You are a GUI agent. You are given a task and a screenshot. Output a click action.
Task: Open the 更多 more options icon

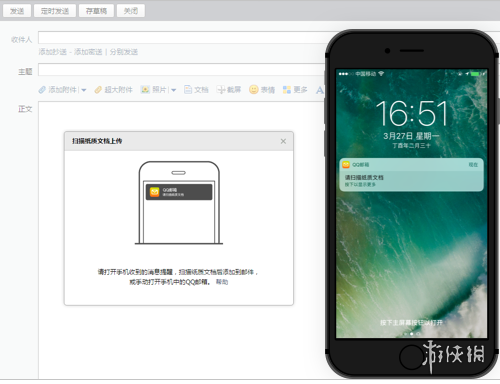pyautogui.click(x=287, y=89)
